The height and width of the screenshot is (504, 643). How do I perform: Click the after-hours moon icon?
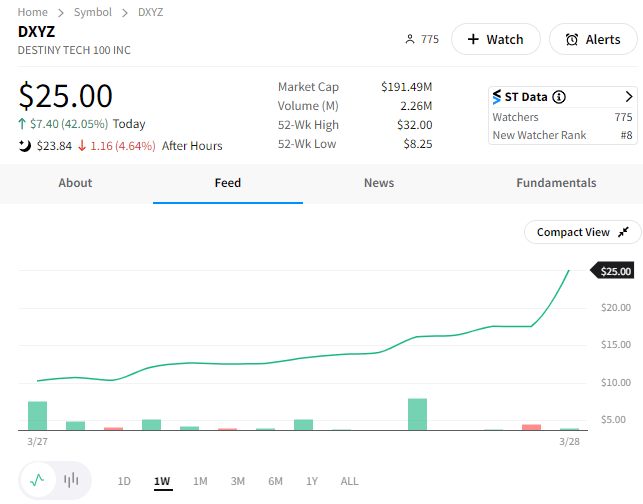tap(25, 146)
